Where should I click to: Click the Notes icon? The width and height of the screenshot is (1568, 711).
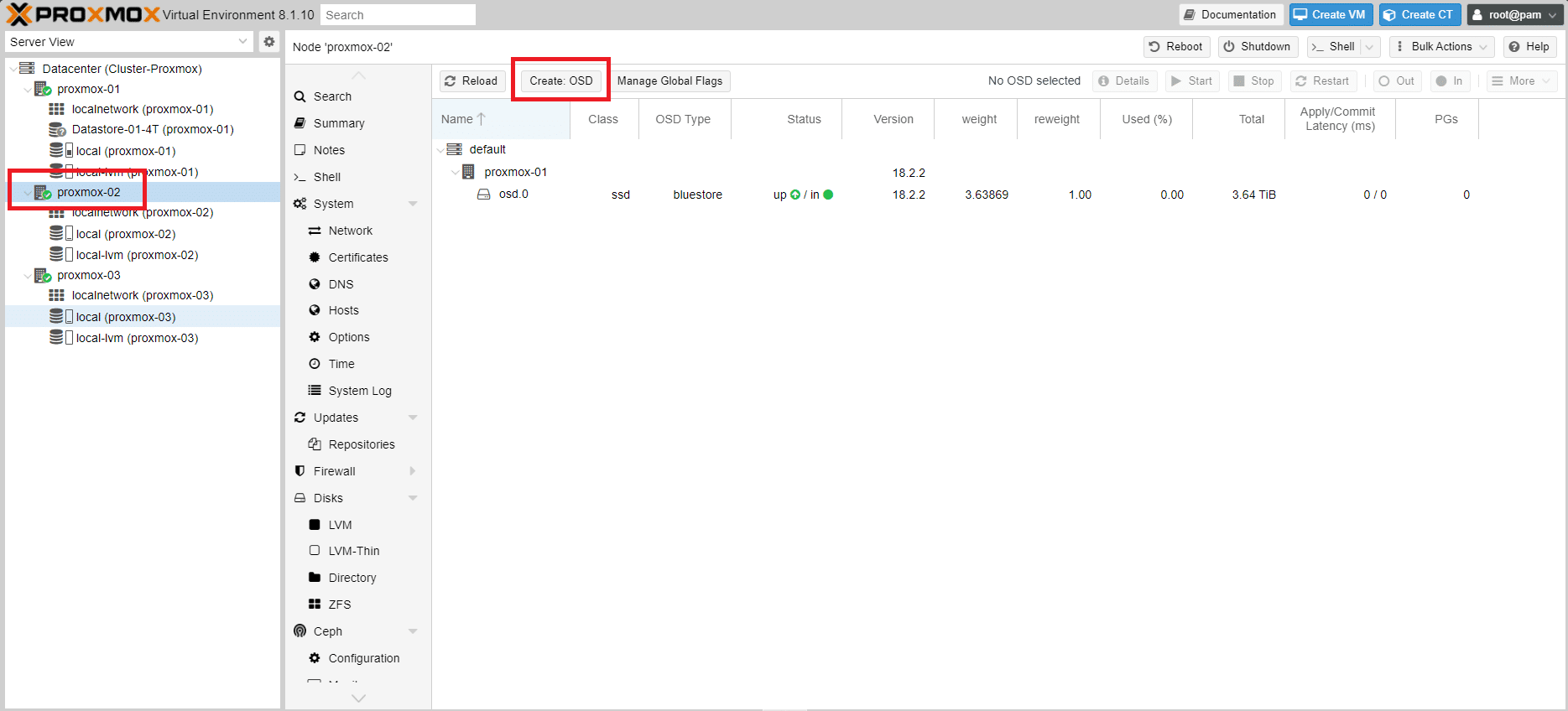click(x=300, y=150)
